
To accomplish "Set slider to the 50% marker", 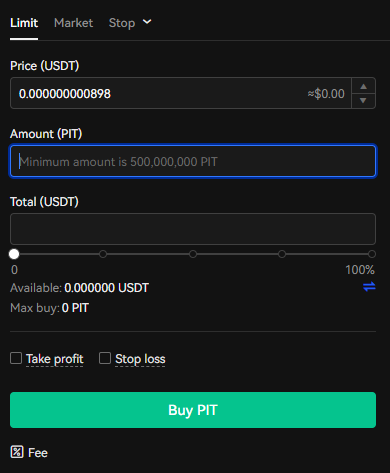I will (x=193, y=254).
